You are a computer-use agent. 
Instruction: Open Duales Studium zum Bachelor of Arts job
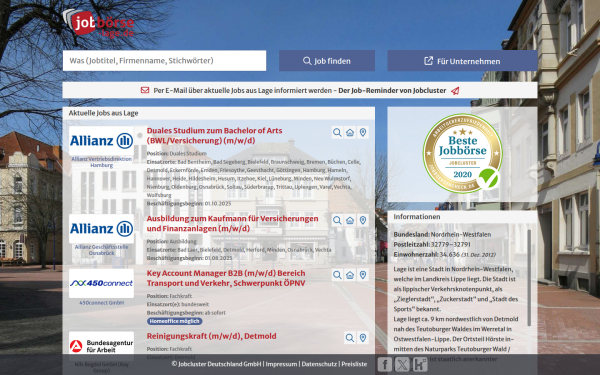point(215,135)
